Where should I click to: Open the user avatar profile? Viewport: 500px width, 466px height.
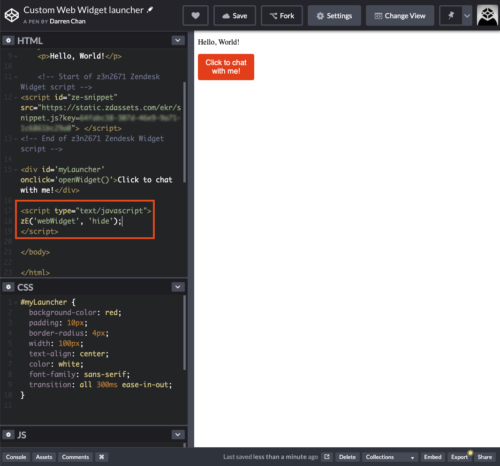pos(487,15)
